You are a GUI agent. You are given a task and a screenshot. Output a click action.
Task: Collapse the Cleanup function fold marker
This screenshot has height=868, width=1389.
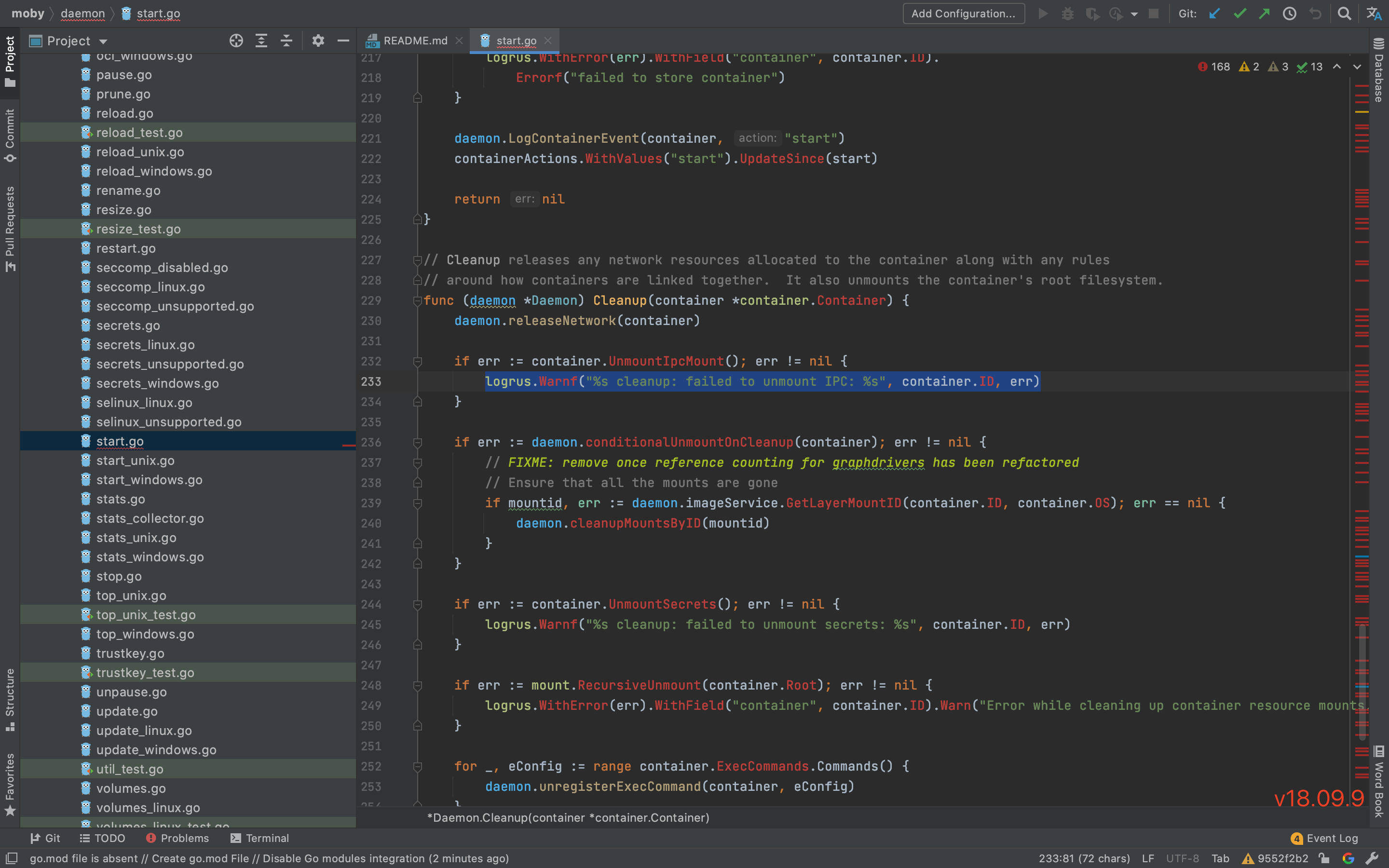(417, 301)
